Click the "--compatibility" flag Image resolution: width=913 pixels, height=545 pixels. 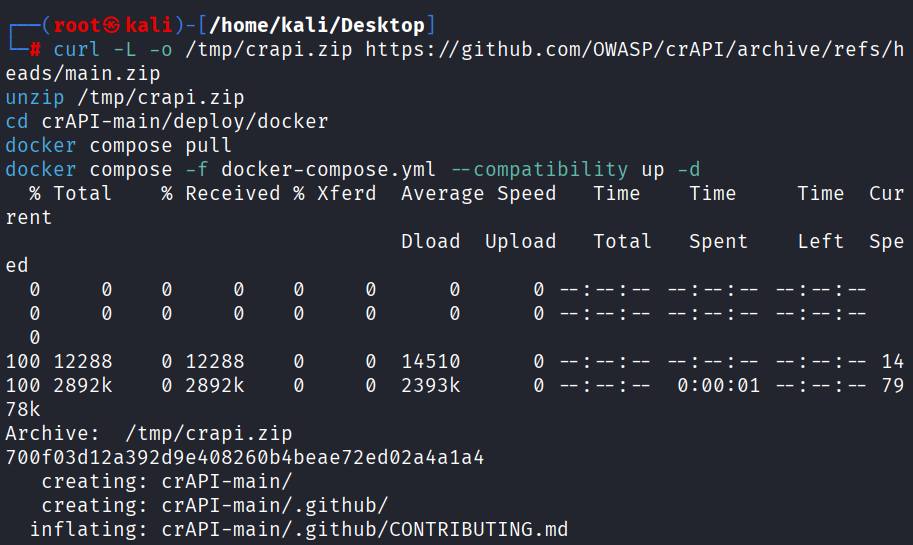540,169
